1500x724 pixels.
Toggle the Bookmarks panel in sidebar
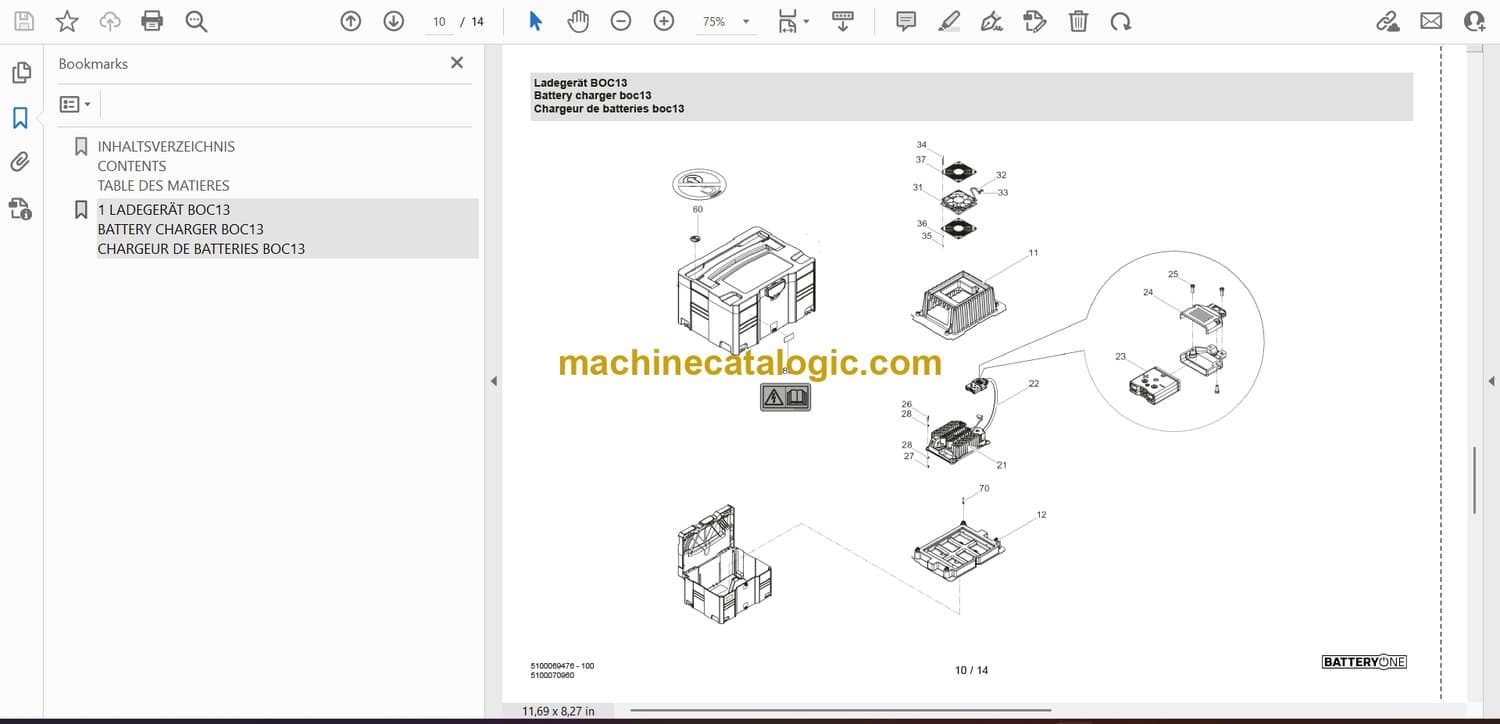[20, 118]
